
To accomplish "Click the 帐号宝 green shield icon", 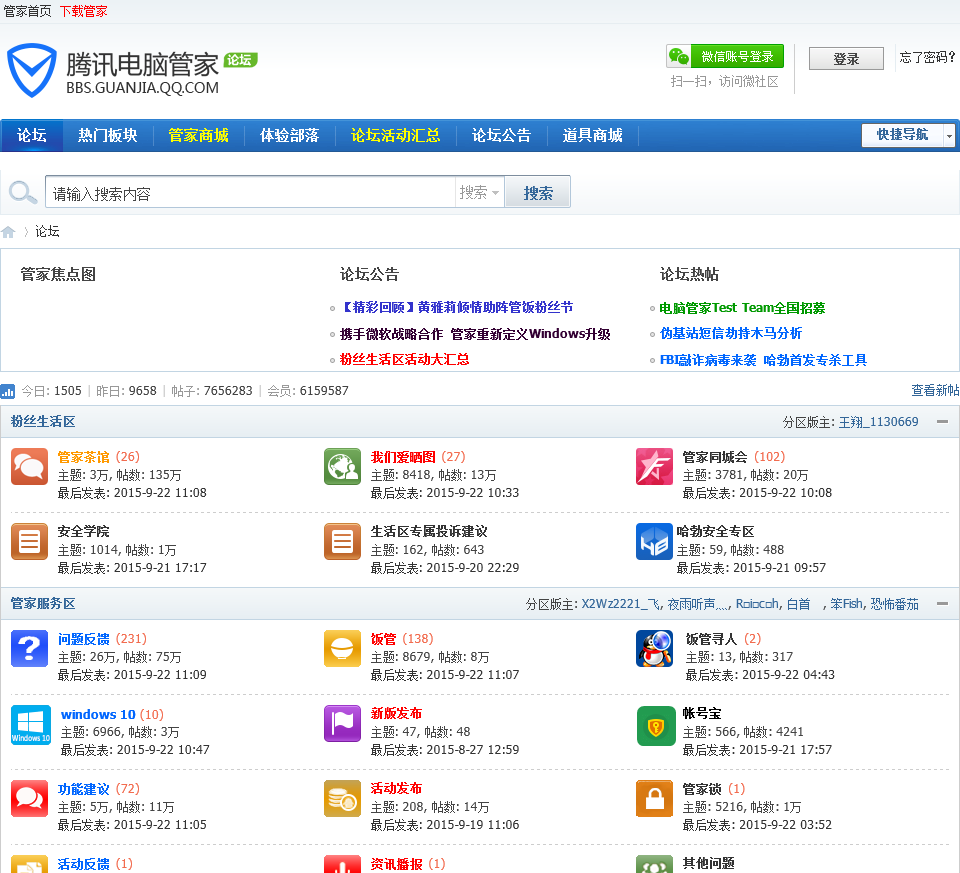I will pyautogui.click(x=656, y=726).
